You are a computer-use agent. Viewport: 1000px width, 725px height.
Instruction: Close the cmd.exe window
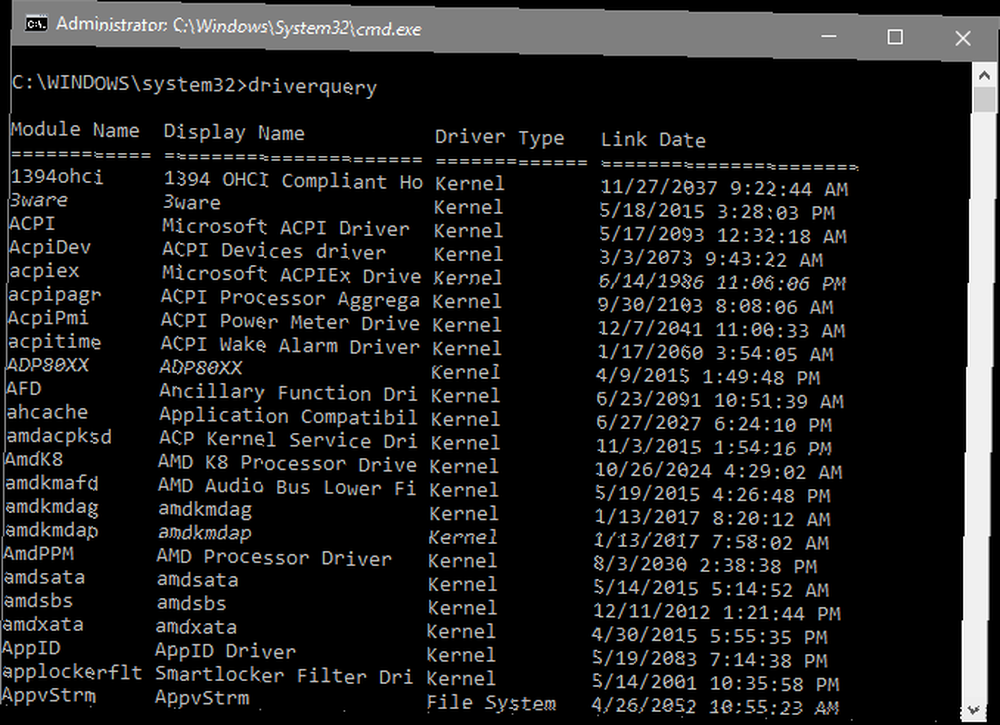click(963, 38)
